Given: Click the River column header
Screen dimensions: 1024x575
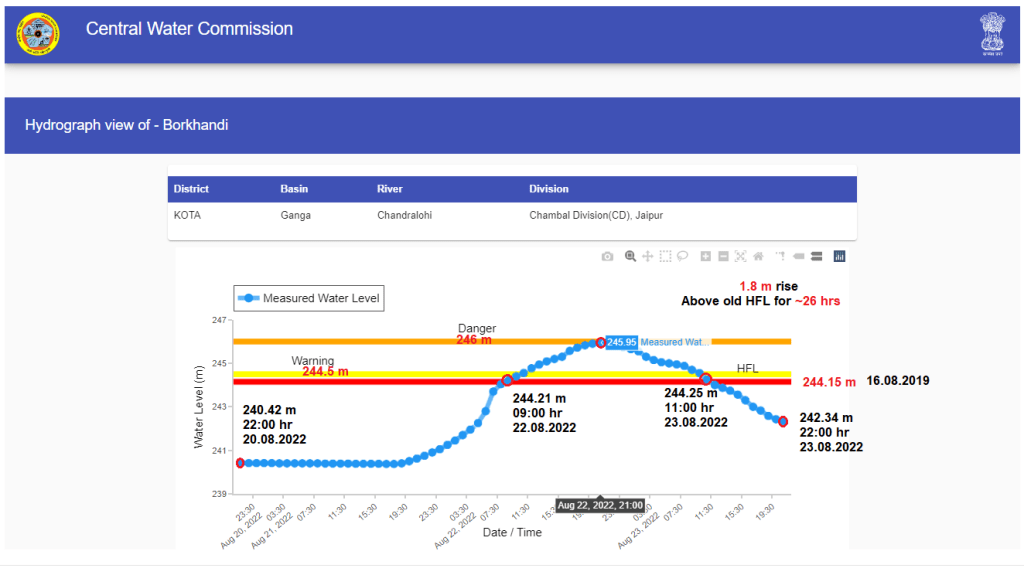Looking at the screenshot, I should tap(389, 189).
